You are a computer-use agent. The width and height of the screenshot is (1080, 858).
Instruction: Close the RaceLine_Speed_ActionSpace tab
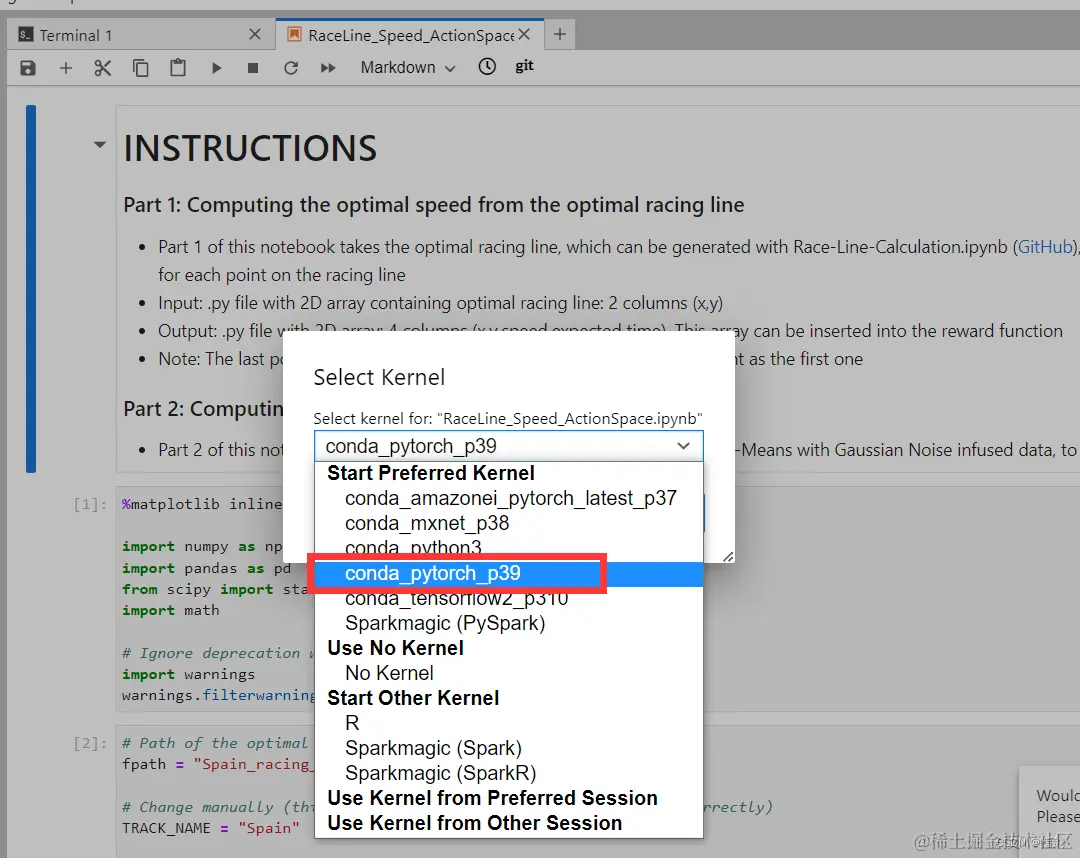click(x=524, y=34)
